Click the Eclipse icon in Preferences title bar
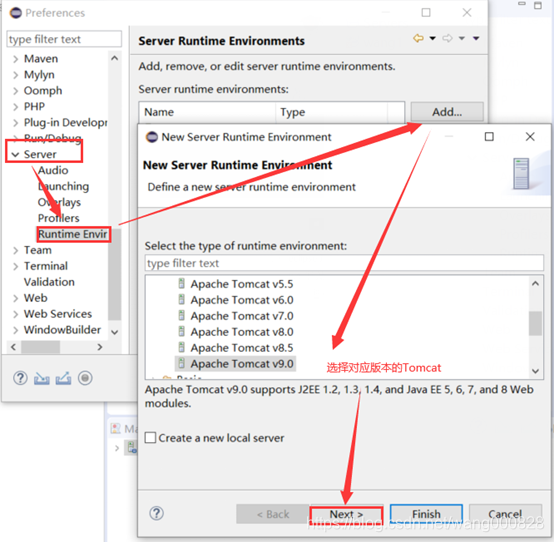The height and width of the screenshot is (542, 554). click(16, 13)
